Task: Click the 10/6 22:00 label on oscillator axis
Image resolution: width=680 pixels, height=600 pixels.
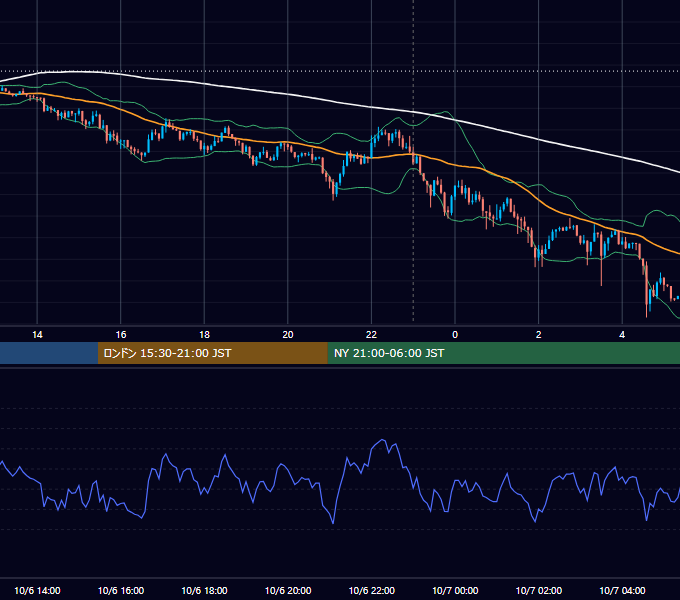Action: coord(372,590)
